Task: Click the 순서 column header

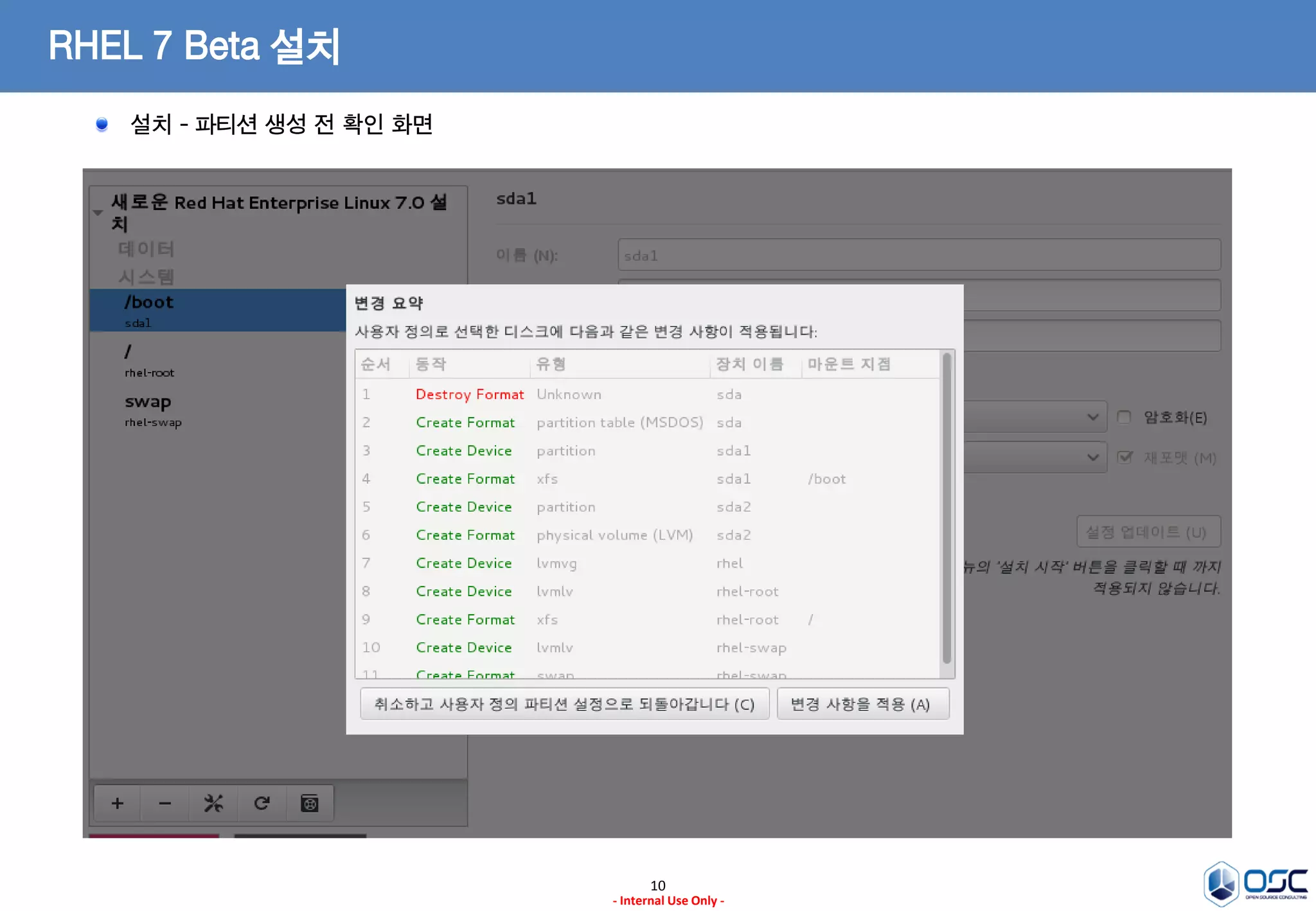Action: (x=383, y=364)
